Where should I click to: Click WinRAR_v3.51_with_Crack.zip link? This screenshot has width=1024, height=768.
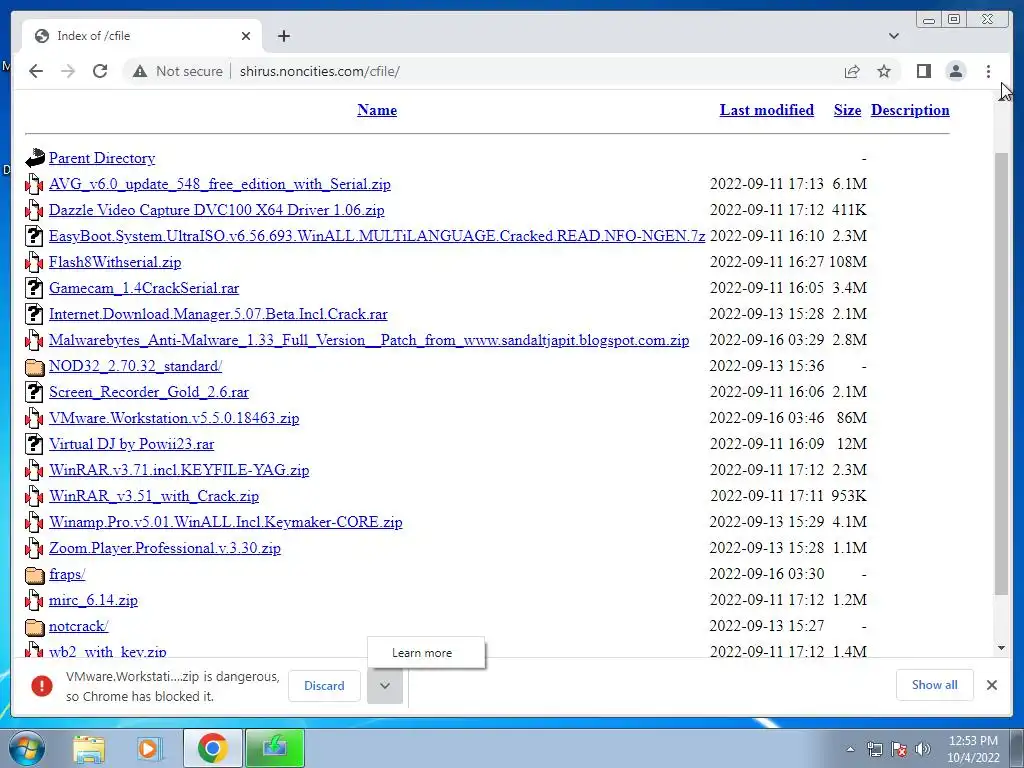click(153, 496)
